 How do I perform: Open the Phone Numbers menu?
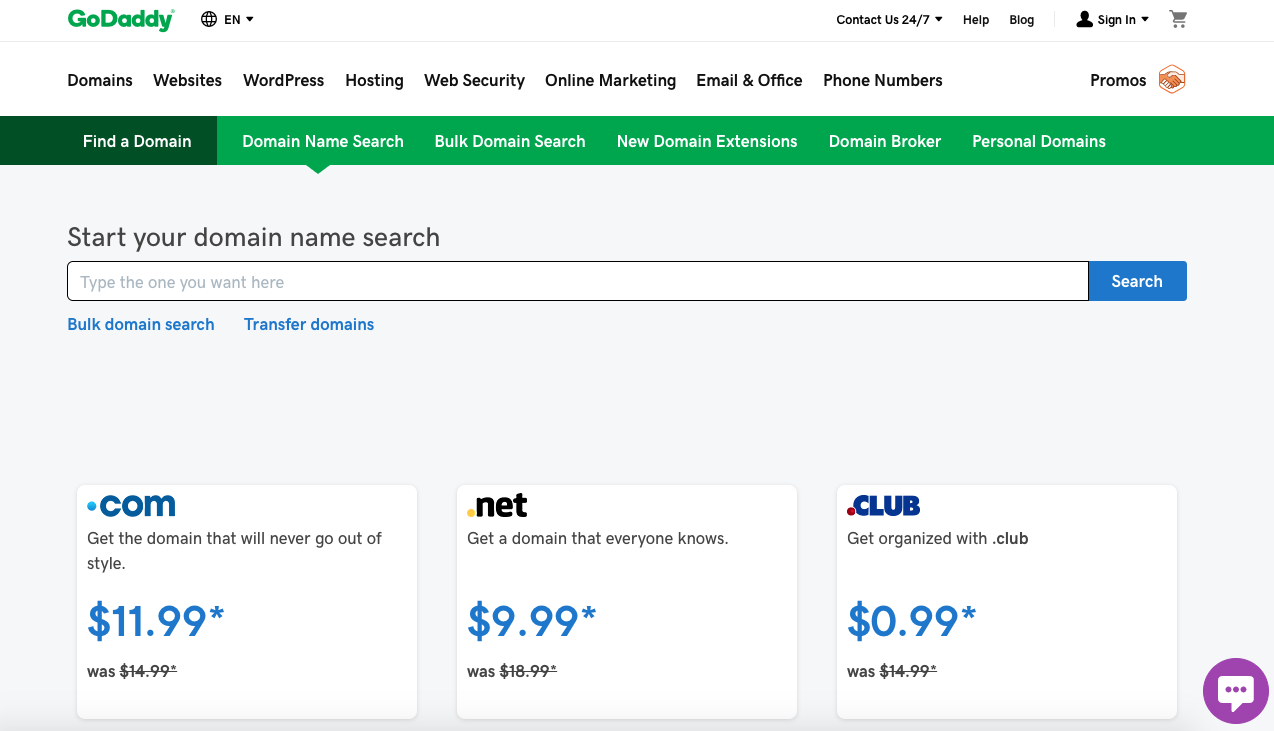pyautogui.click(x=883, y=80)
